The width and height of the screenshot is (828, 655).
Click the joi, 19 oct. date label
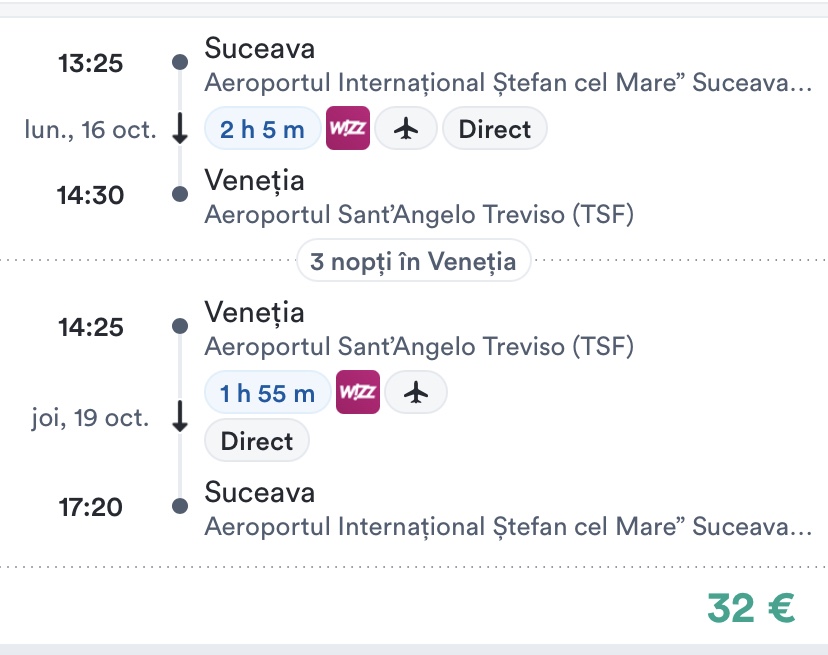pos(90,418)
